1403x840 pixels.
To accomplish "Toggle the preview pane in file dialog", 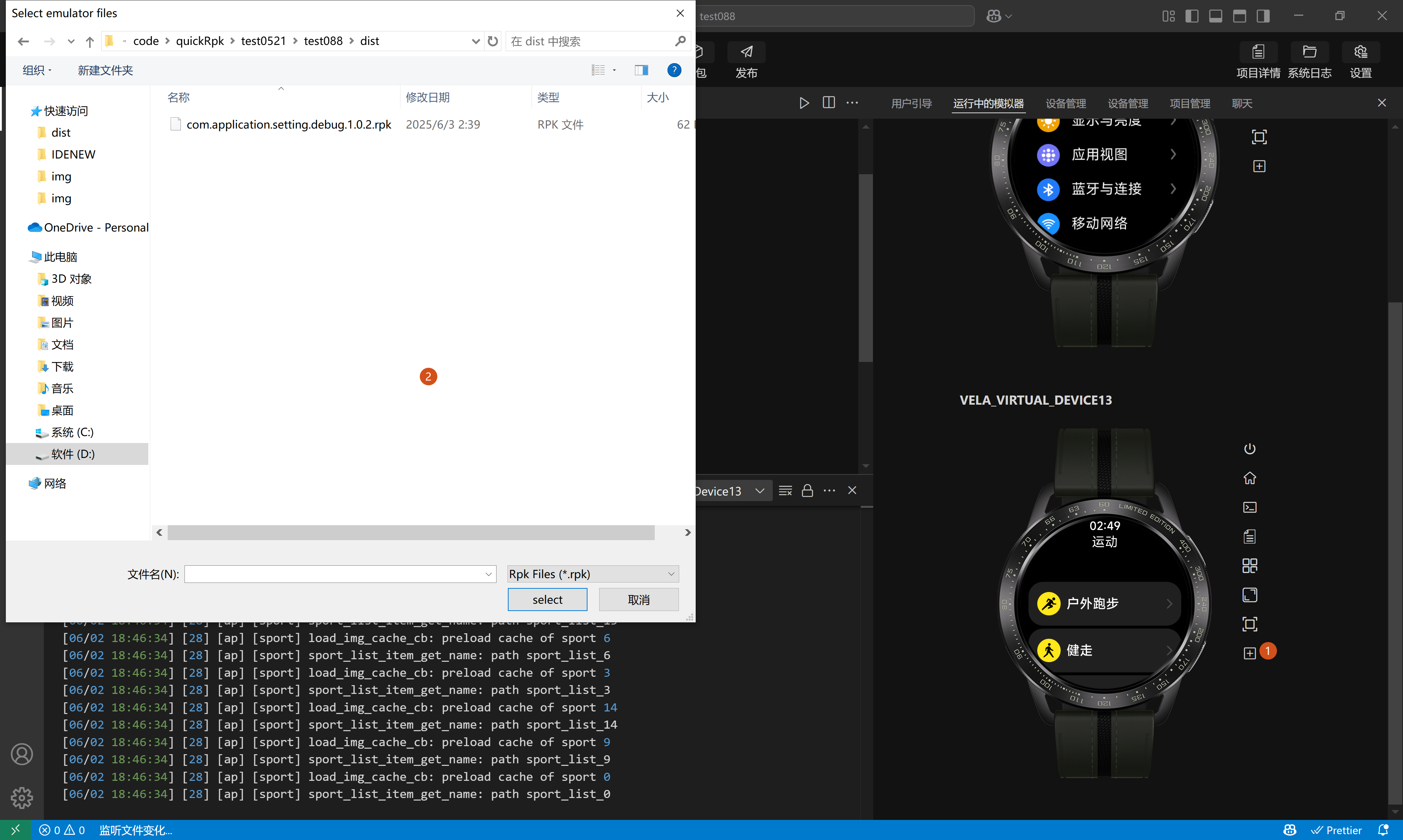I will [641, 70].
